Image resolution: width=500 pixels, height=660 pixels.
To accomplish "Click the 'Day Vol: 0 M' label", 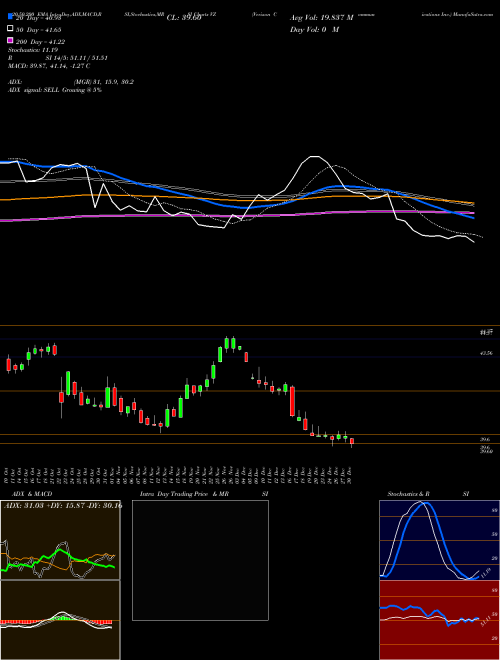I will pos(314,29).
